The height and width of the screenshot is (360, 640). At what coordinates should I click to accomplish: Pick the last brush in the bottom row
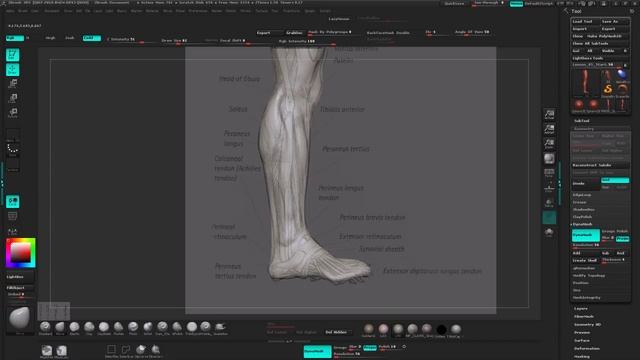click(220, 327)
